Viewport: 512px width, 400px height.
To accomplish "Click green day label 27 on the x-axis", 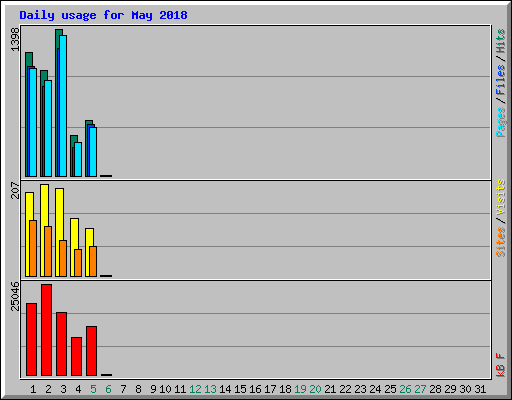I will click(x=420, y=389).
